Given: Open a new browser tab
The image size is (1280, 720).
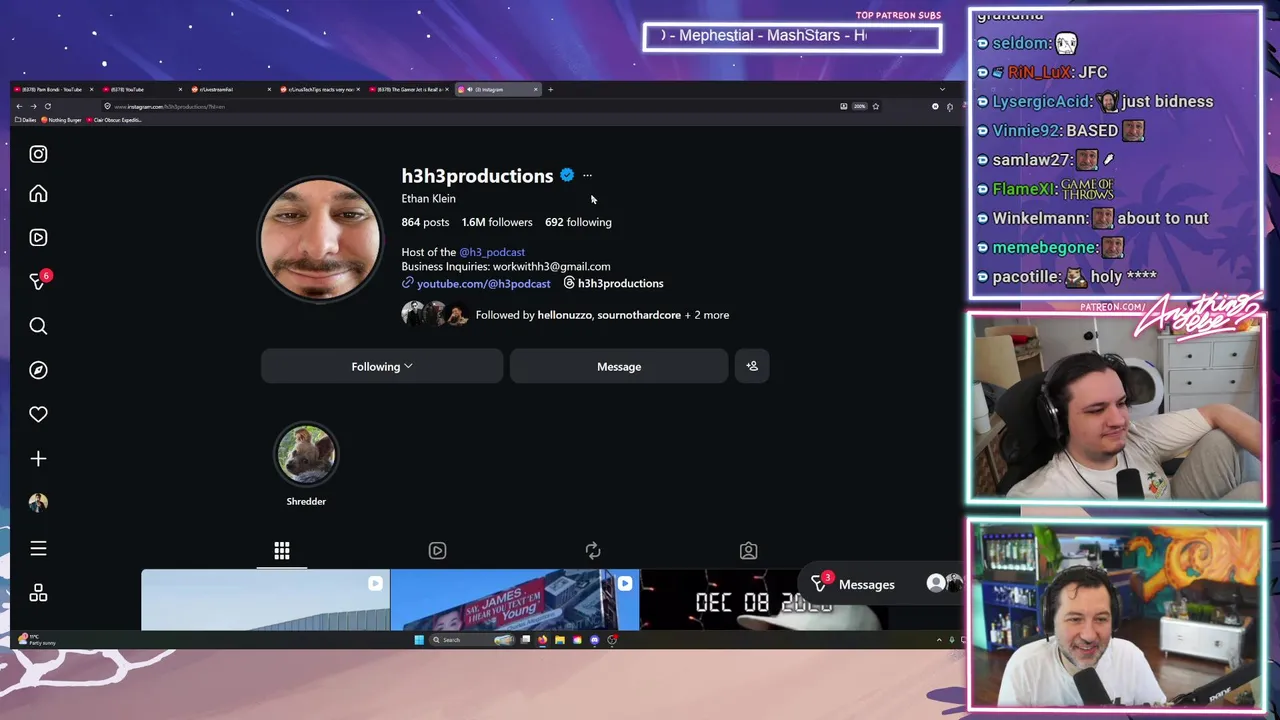Looking at the screenshot, I should (550, 89).
